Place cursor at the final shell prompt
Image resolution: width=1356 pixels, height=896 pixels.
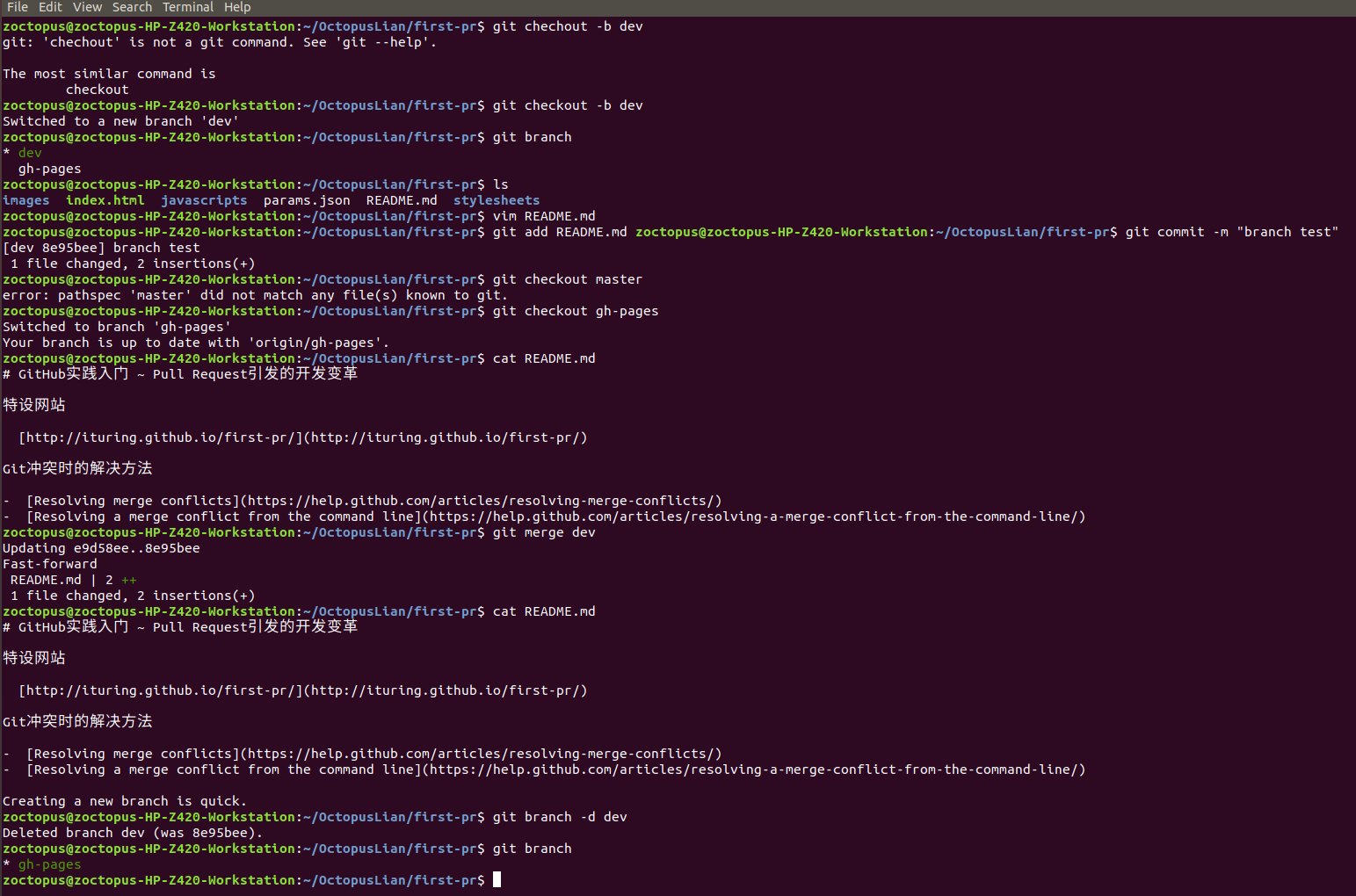point(497,880)
